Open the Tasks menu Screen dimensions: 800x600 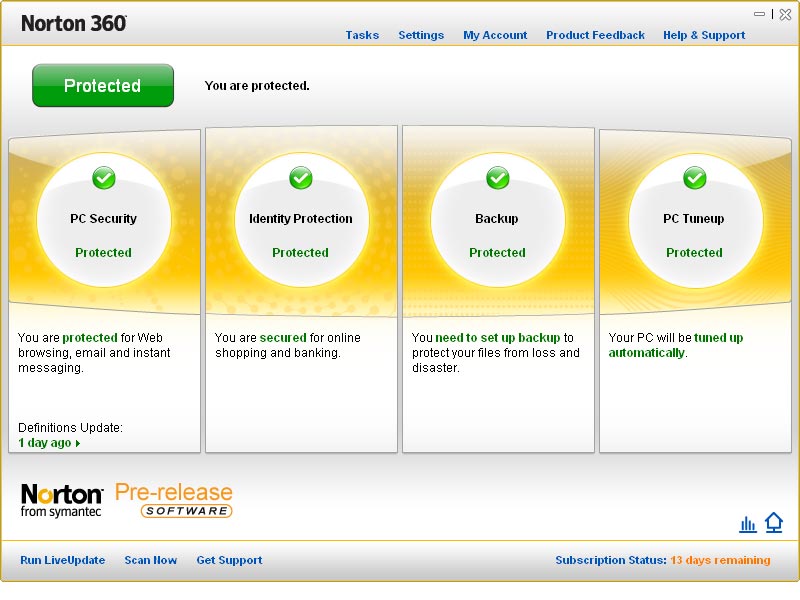[362, 35]
